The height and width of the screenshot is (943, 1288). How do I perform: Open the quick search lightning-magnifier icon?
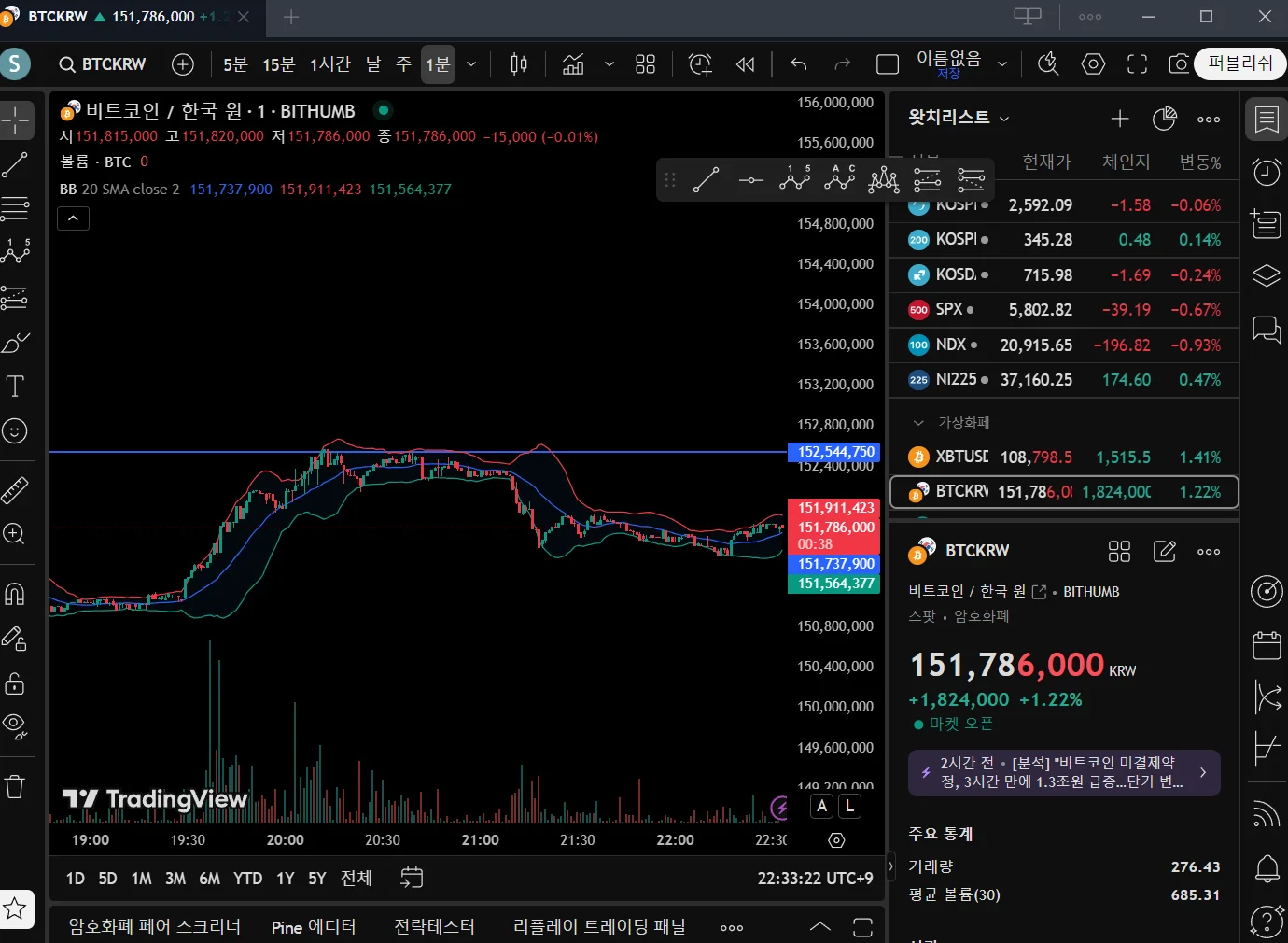pos(1048,63)
